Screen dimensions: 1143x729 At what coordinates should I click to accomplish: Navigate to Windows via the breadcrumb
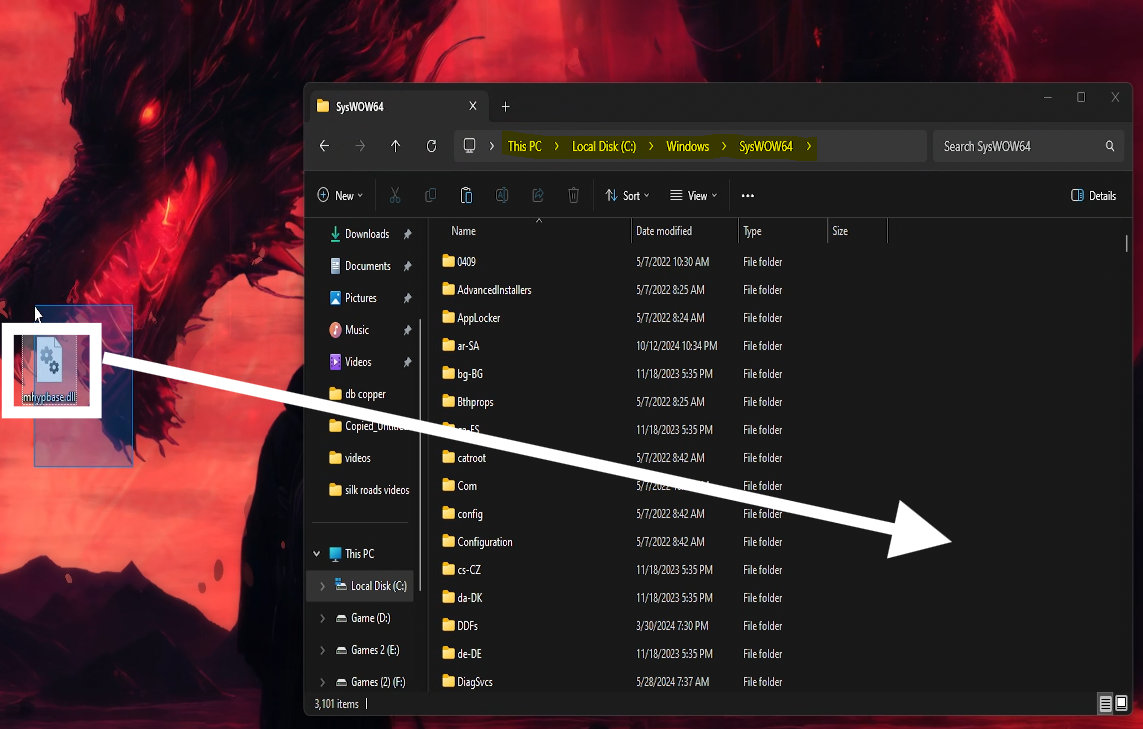tap(688, 146)
